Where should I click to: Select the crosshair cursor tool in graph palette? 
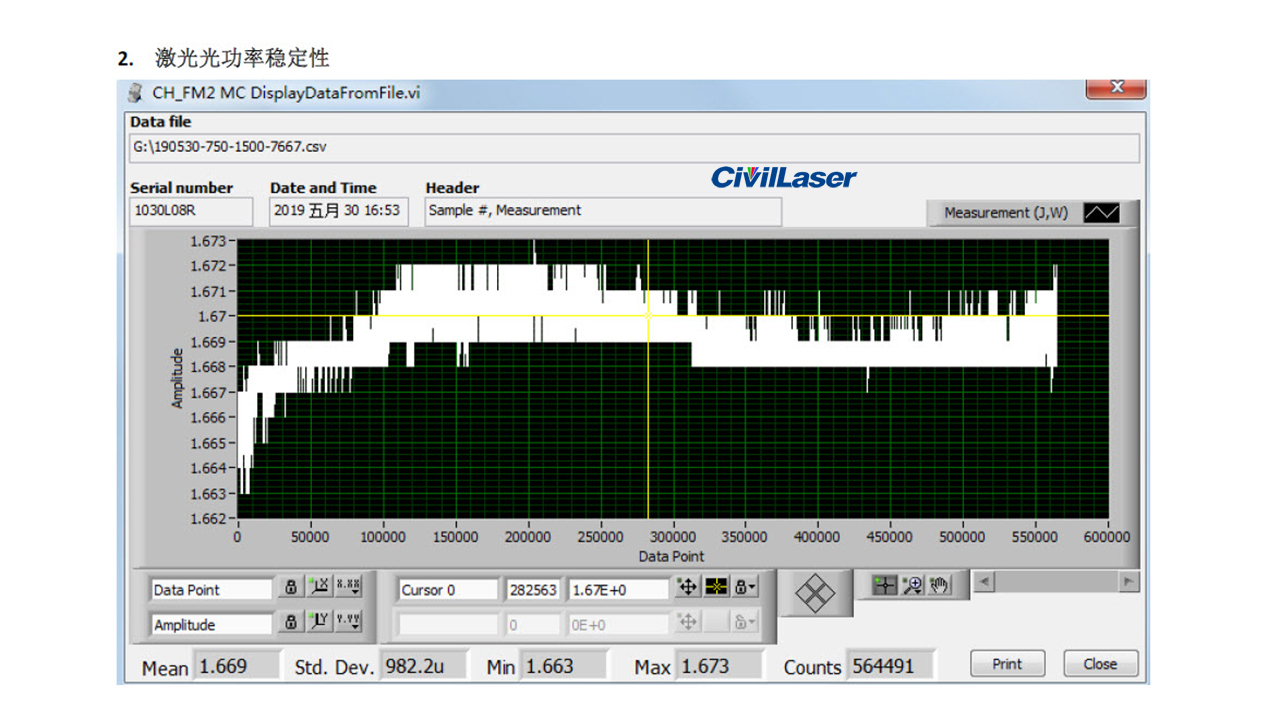click(x=884, y=585)
